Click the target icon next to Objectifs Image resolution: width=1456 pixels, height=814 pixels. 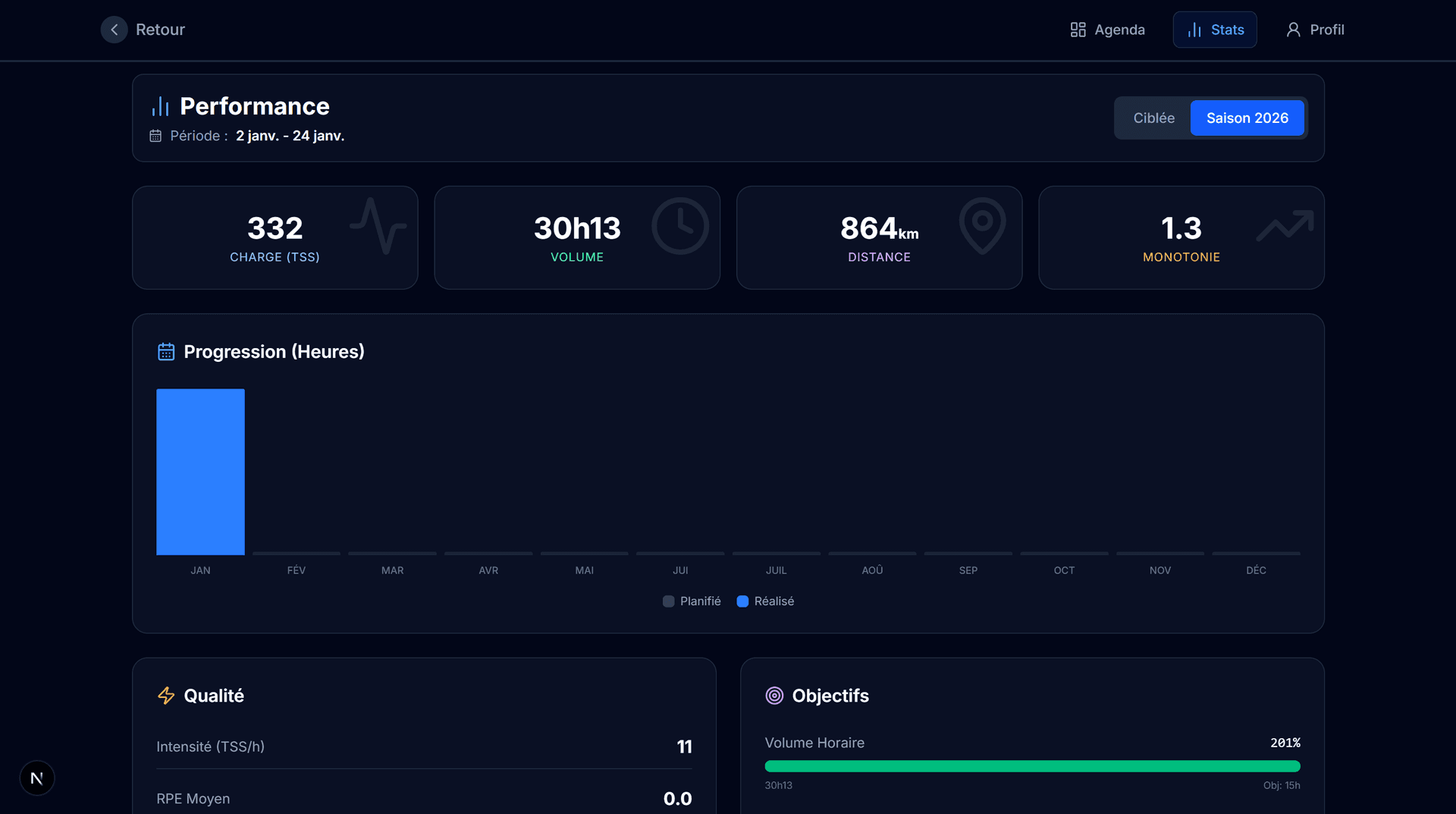coord(773,696)
